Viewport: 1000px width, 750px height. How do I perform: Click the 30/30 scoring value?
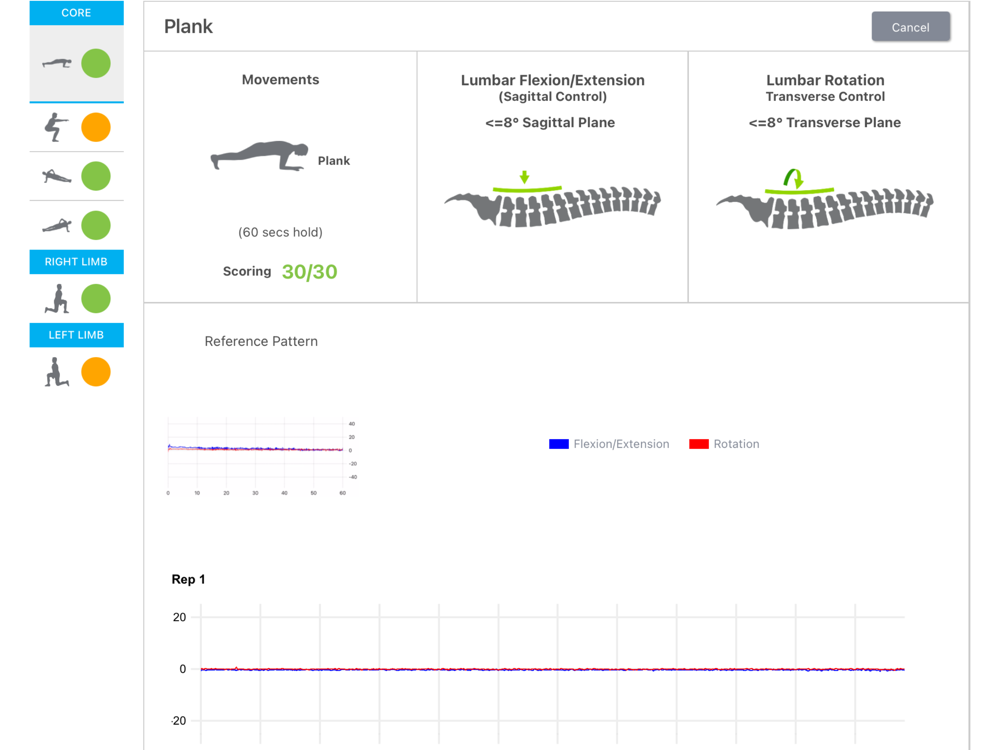309,272
